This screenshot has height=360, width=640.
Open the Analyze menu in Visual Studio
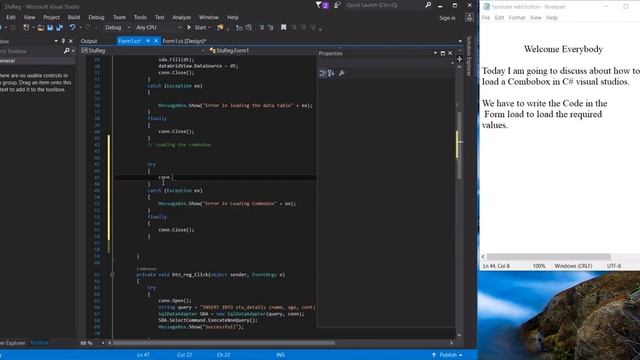point(182,17)
